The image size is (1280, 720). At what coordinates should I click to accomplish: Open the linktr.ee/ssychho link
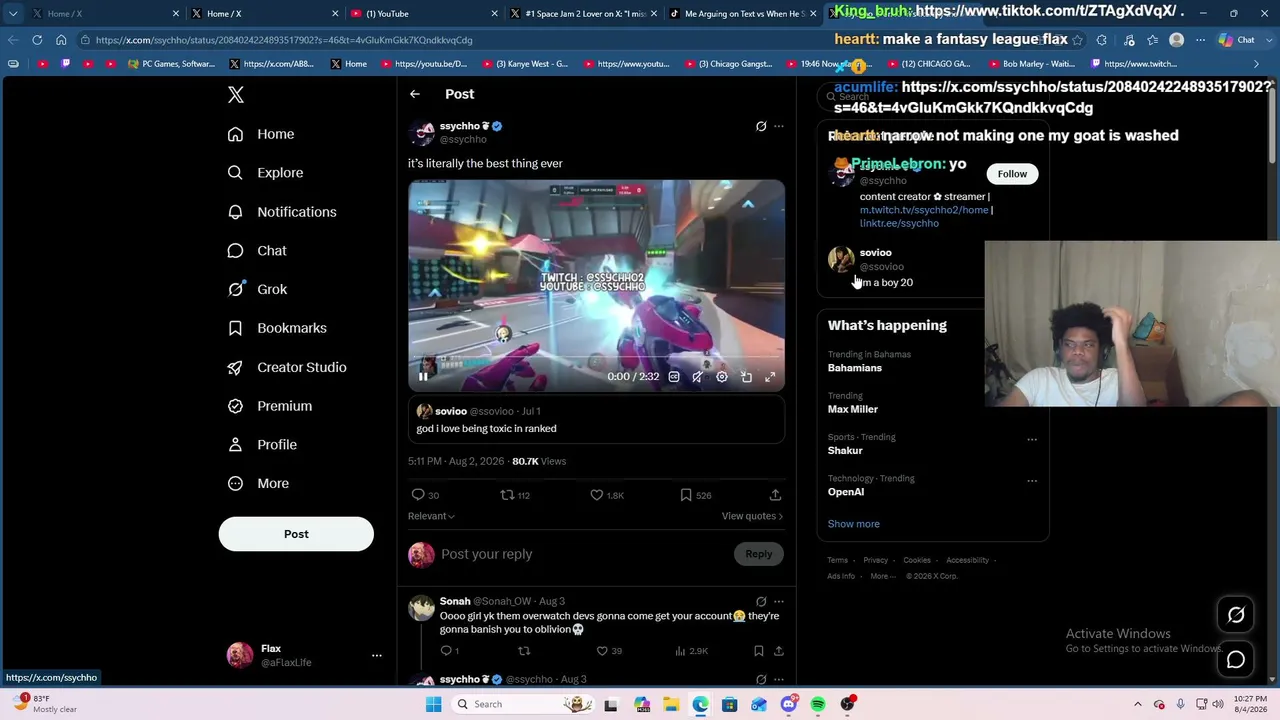tap(899, 223)
